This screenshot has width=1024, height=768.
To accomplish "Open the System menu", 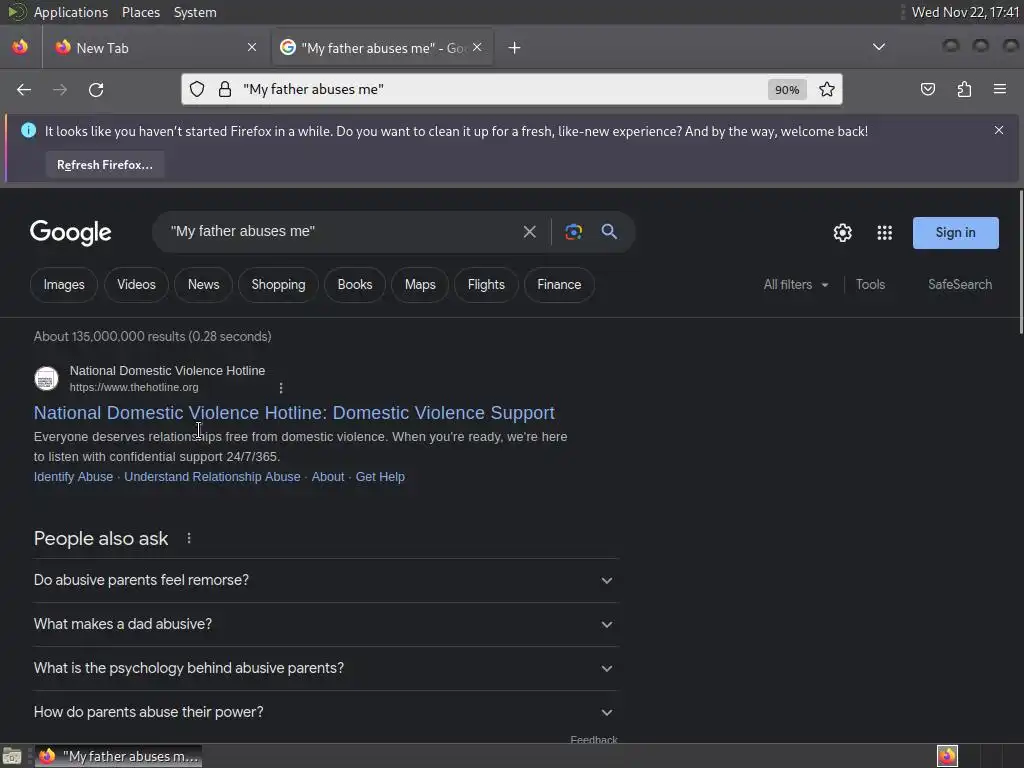I will click(195, 12).
